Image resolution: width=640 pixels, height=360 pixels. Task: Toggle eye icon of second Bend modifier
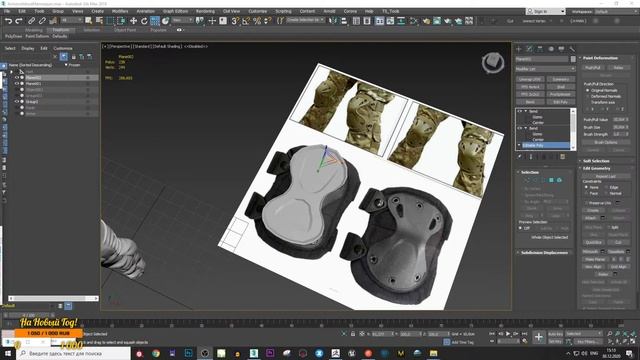519,128
